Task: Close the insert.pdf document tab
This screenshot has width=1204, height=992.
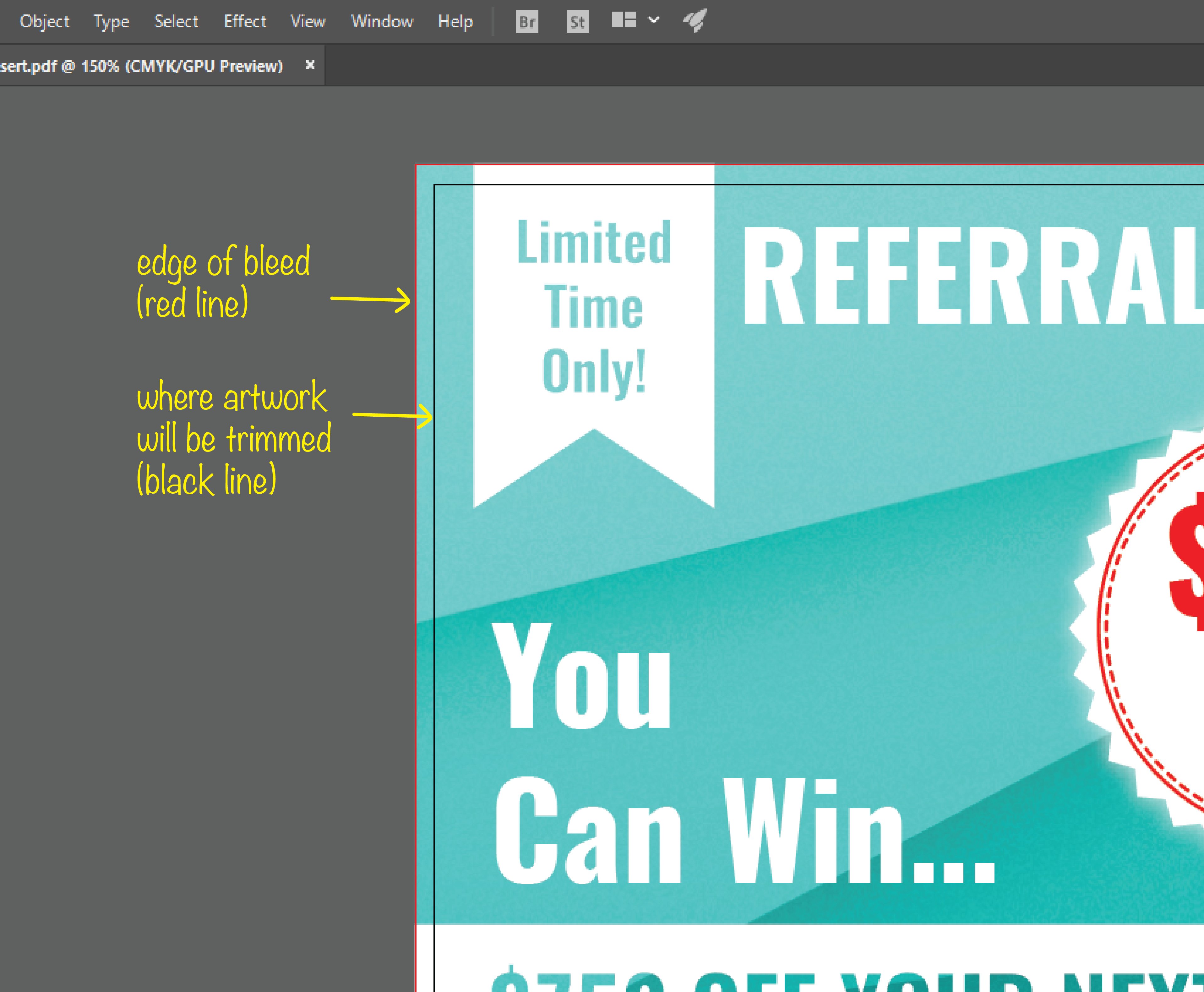Action: [x=310, y=65]
